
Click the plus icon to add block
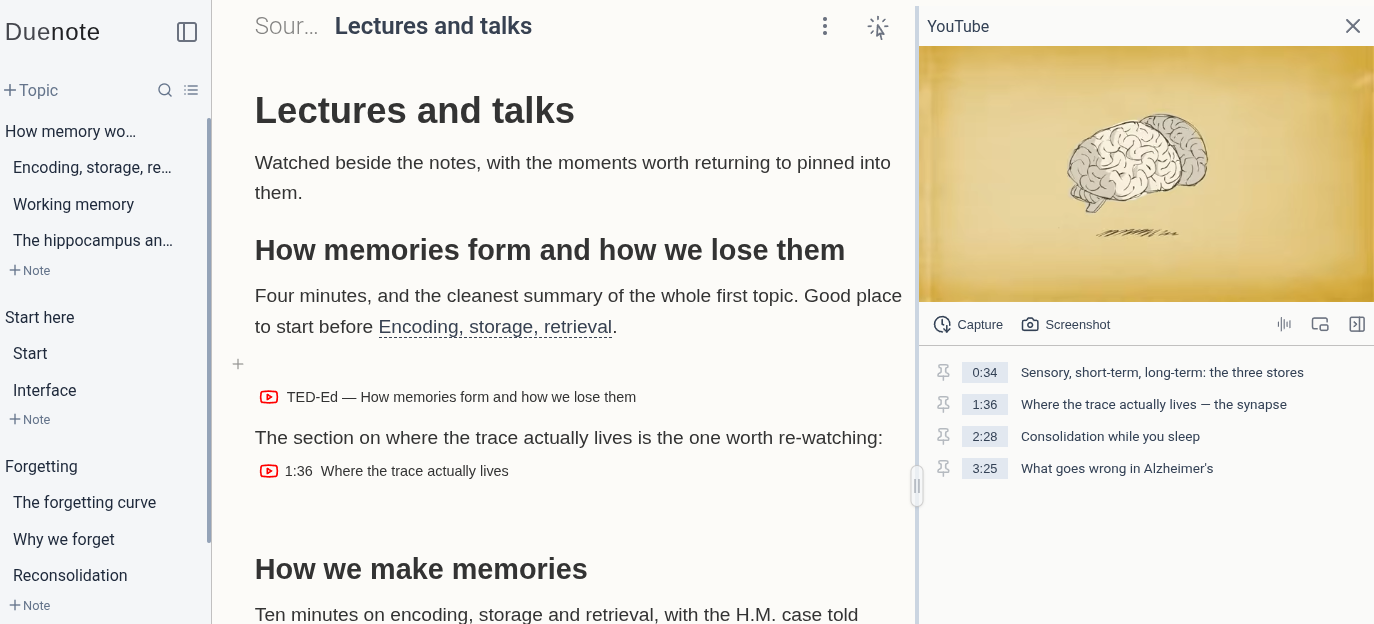238,364
